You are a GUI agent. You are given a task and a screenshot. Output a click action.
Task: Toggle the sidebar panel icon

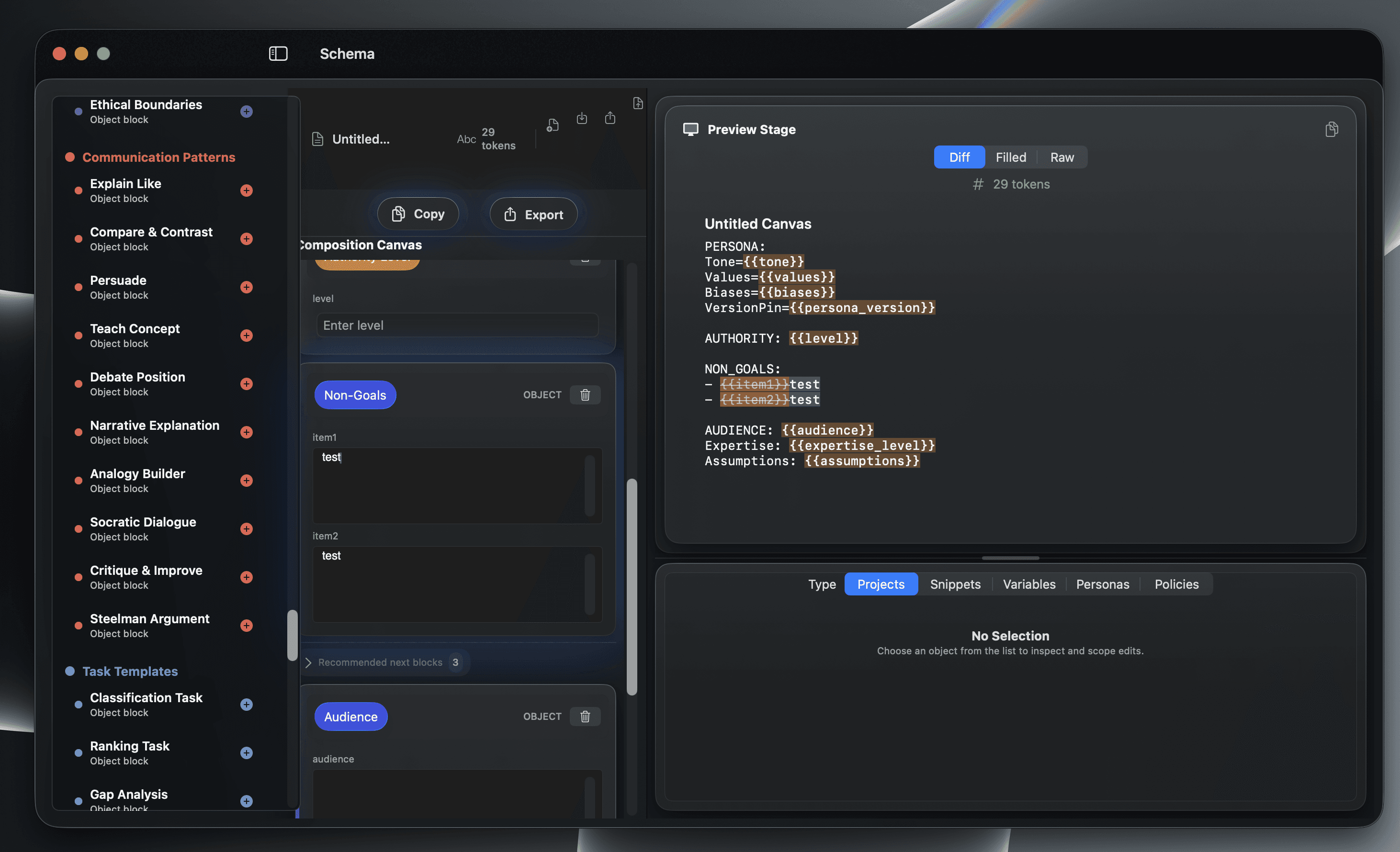click(x=278, y=54)
